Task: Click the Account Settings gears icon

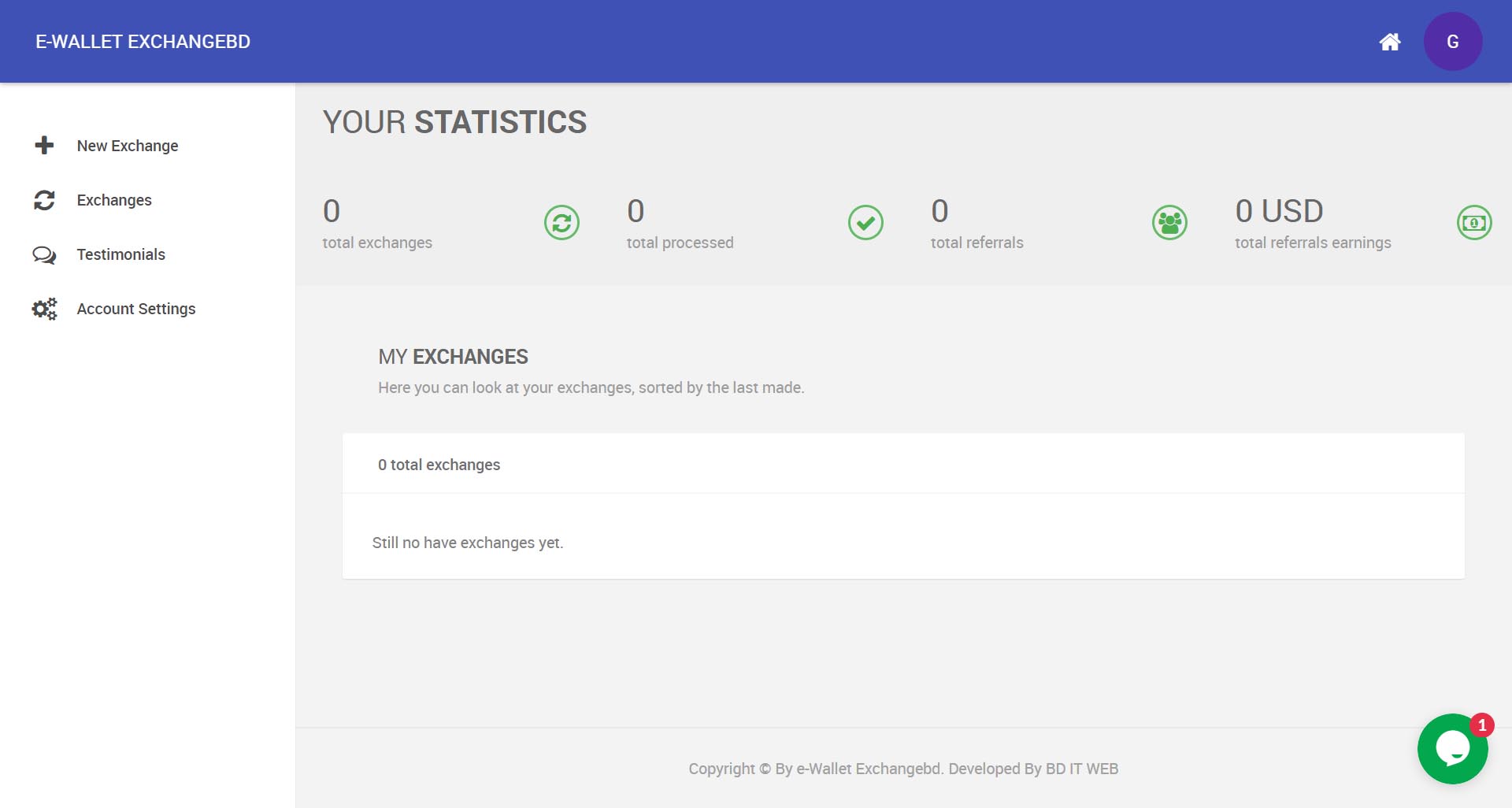Action: click(x=44, y=309)
